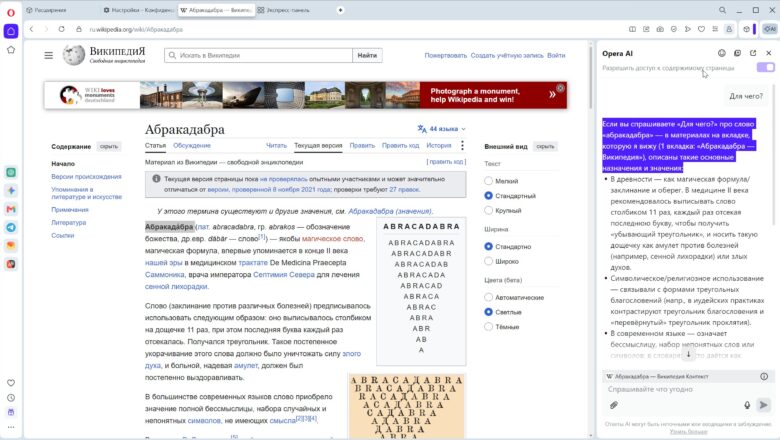780x440 pixels.
Task: Search all tabs with magnifier icon
Action: coord(722,10)
